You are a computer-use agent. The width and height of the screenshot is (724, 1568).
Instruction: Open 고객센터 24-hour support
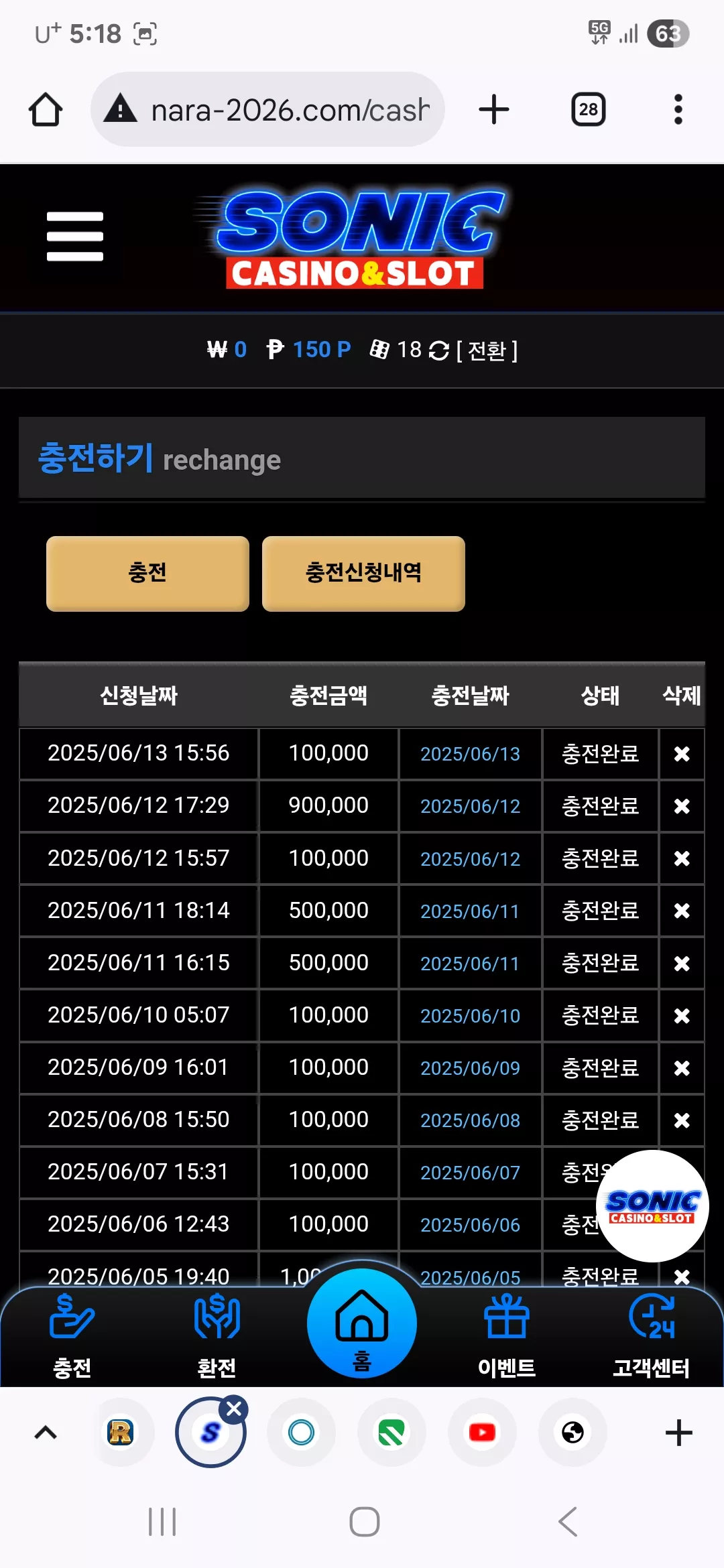(x=652, y=1336)
